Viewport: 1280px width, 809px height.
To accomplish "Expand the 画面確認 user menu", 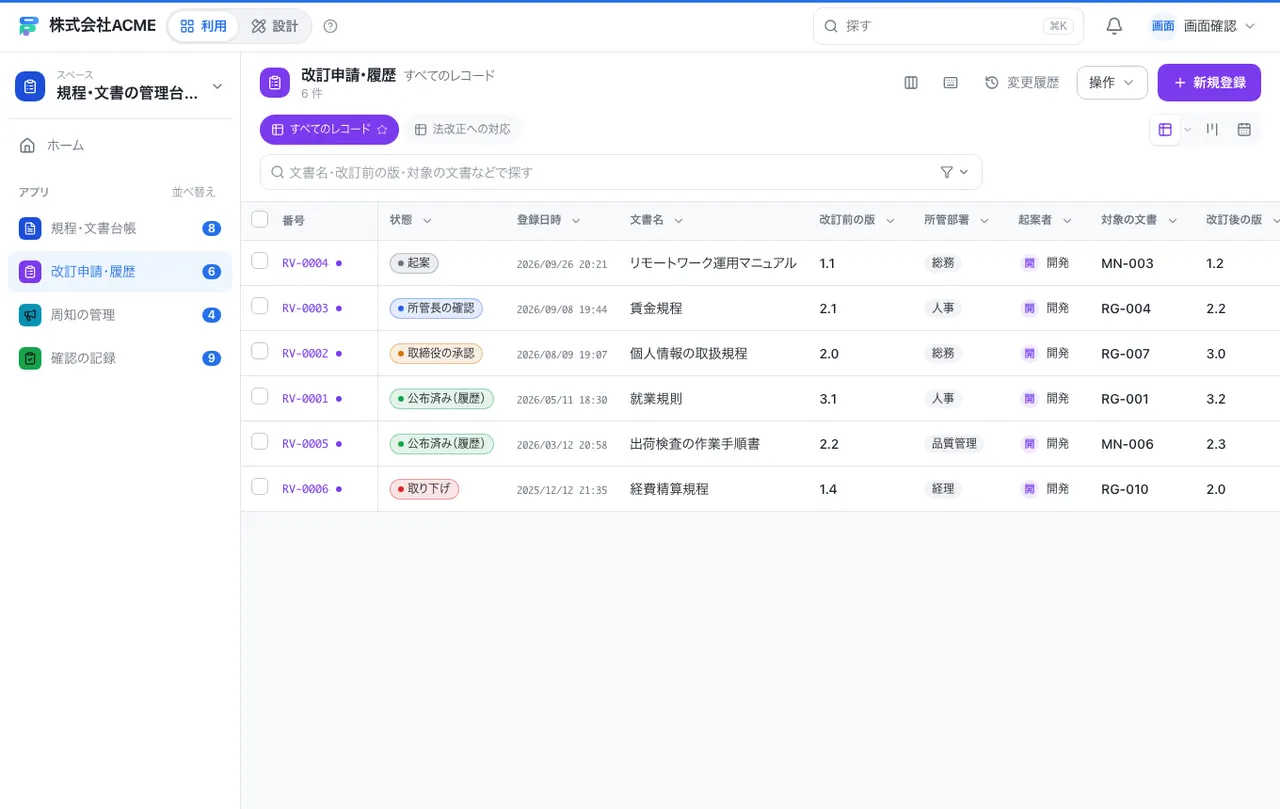I will 1202,26.
